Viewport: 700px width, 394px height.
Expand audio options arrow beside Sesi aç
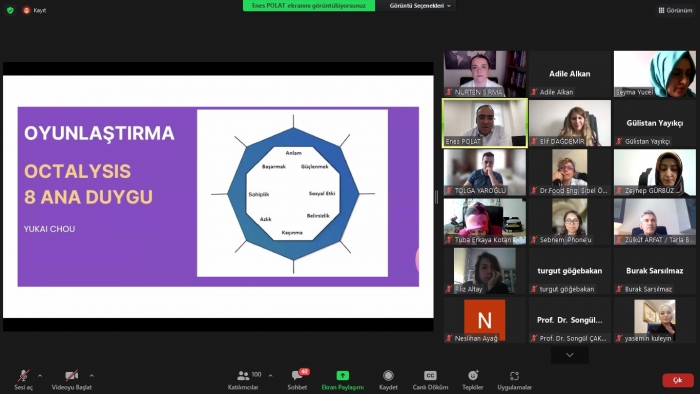(x=40, y=376)
